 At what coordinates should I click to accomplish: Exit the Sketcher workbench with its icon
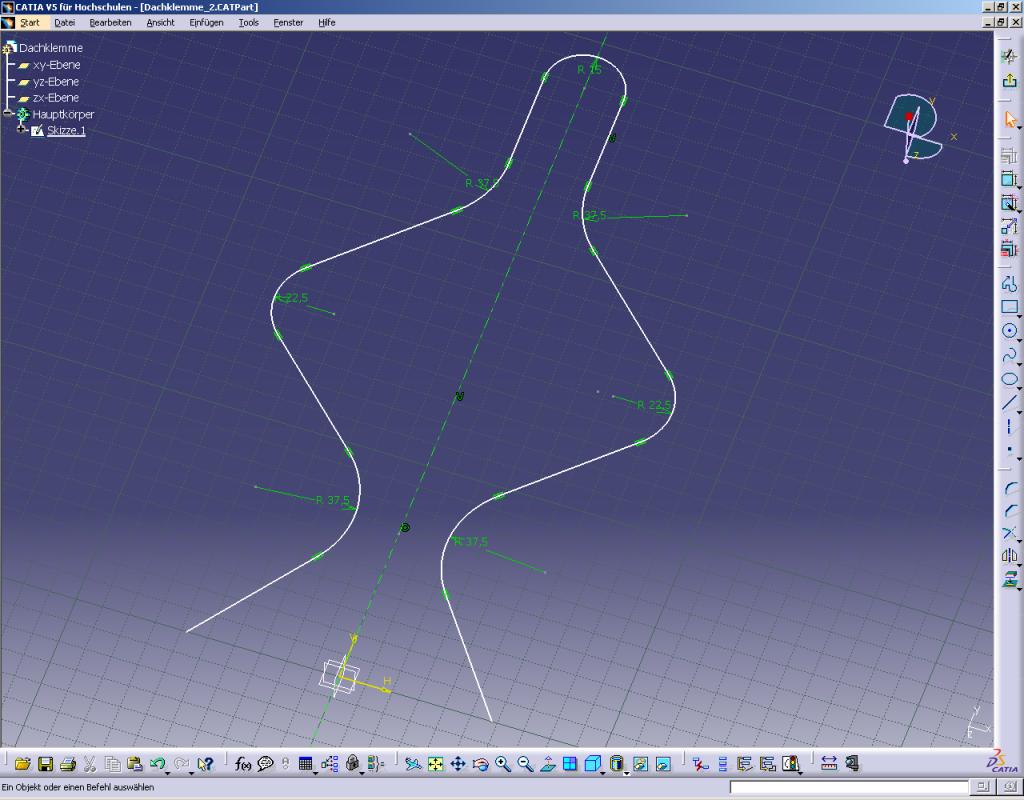(x=1009, y=81)
